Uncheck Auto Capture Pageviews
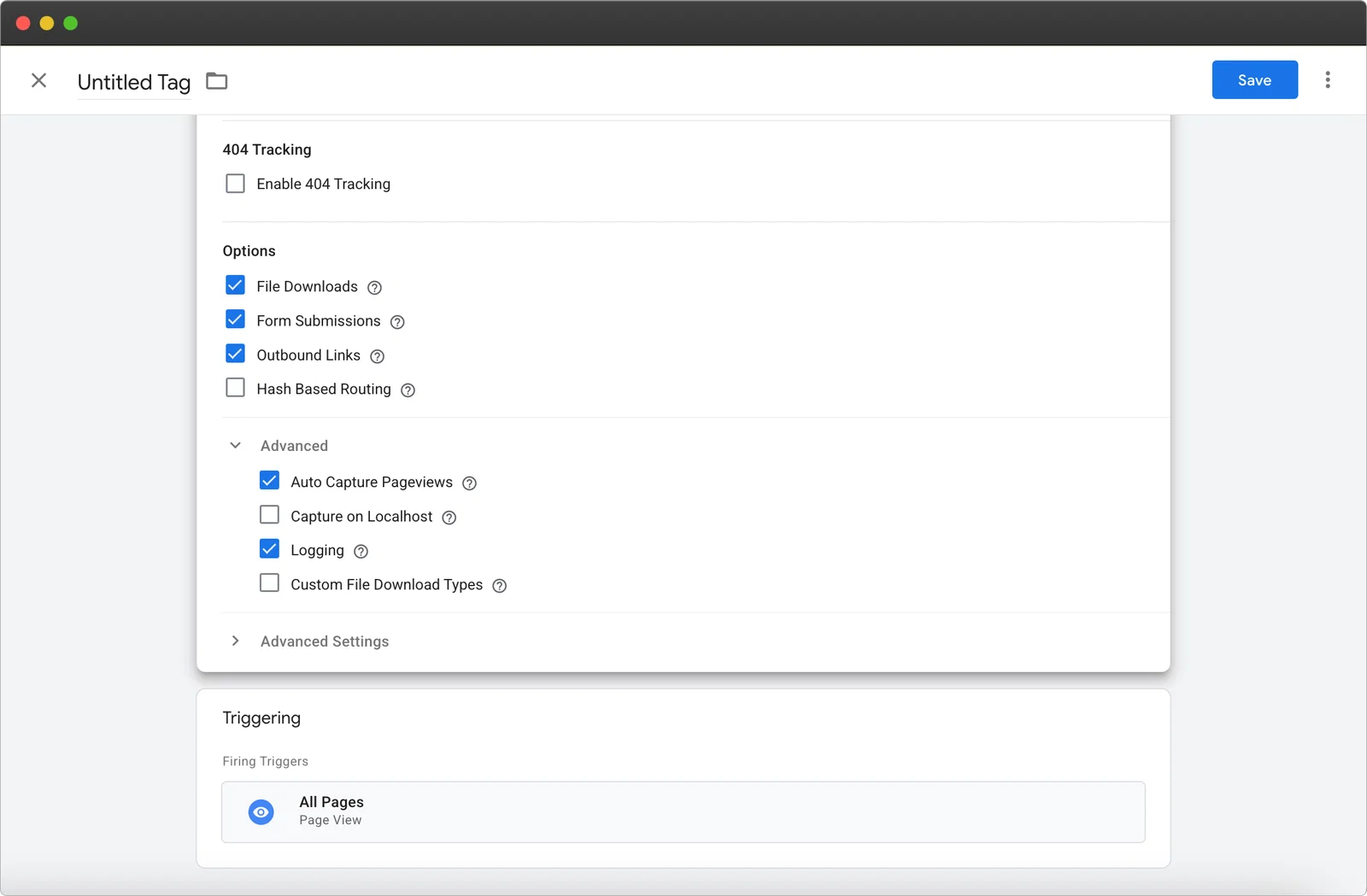1367x896 pixels. click(x=269, y=481)
